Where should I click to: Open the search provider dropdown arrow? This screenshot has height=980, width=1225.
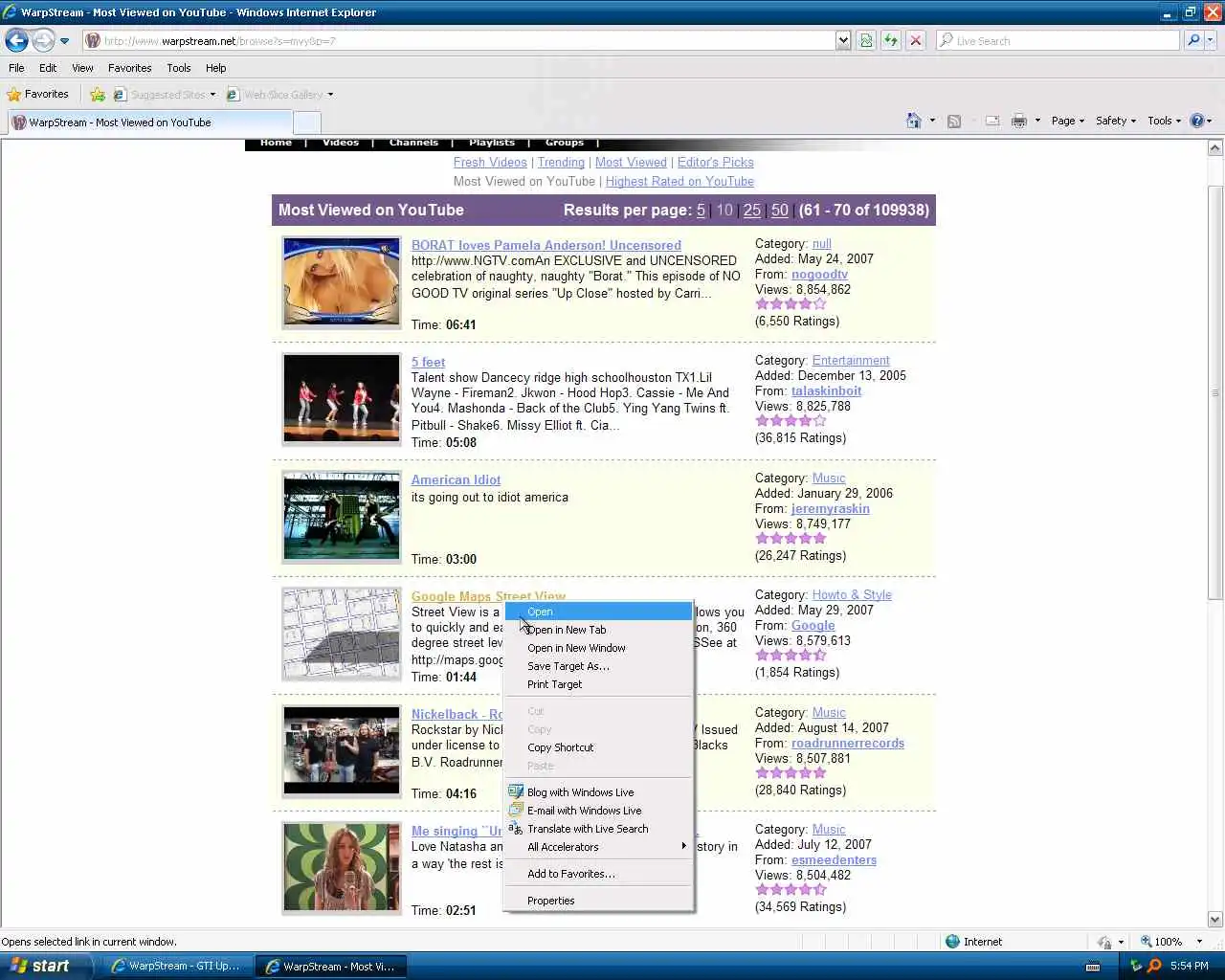(x=1211, y=40)
